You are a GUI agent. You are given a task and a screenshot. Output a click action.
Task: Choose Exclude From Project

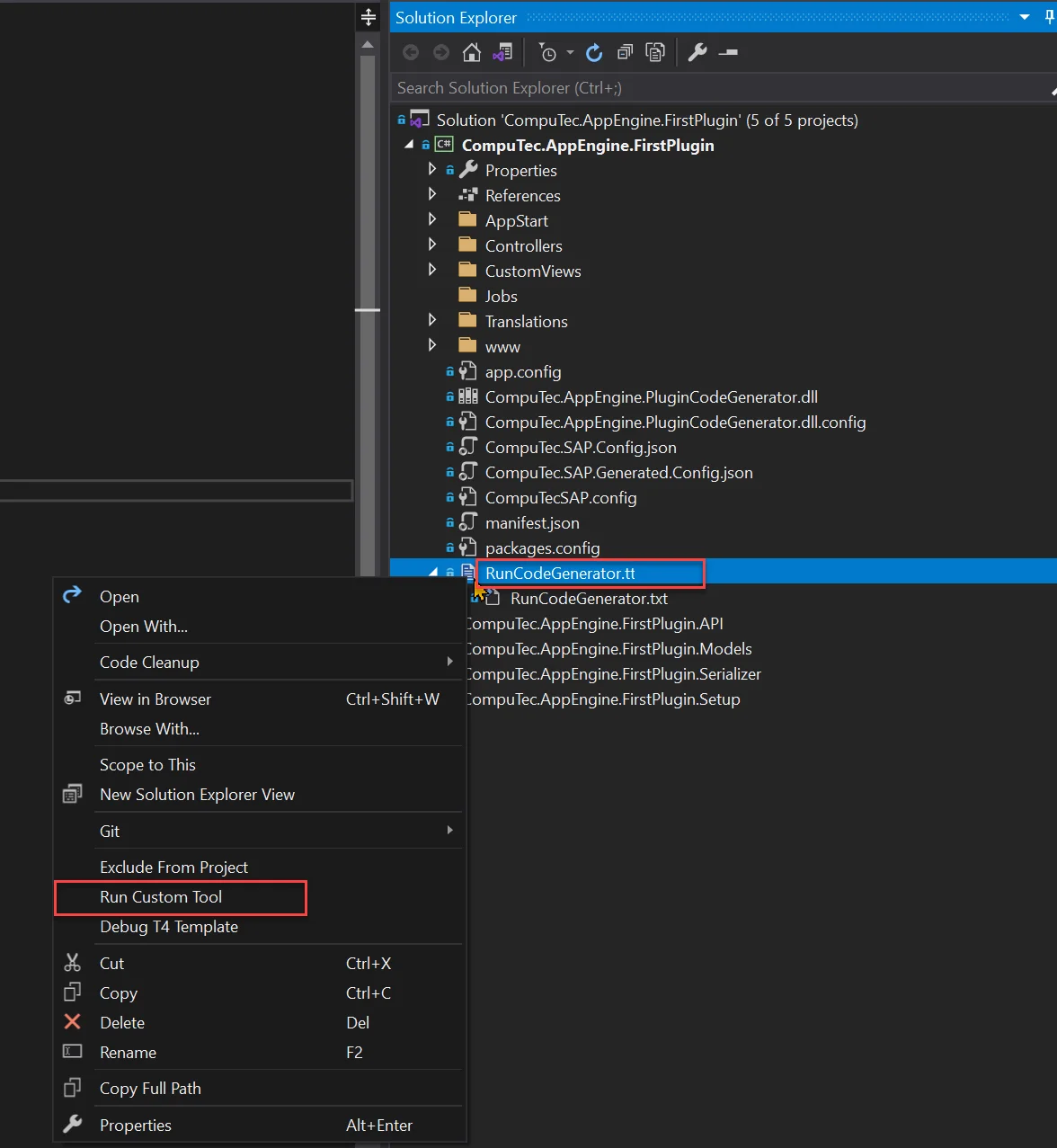click(173, 867)
